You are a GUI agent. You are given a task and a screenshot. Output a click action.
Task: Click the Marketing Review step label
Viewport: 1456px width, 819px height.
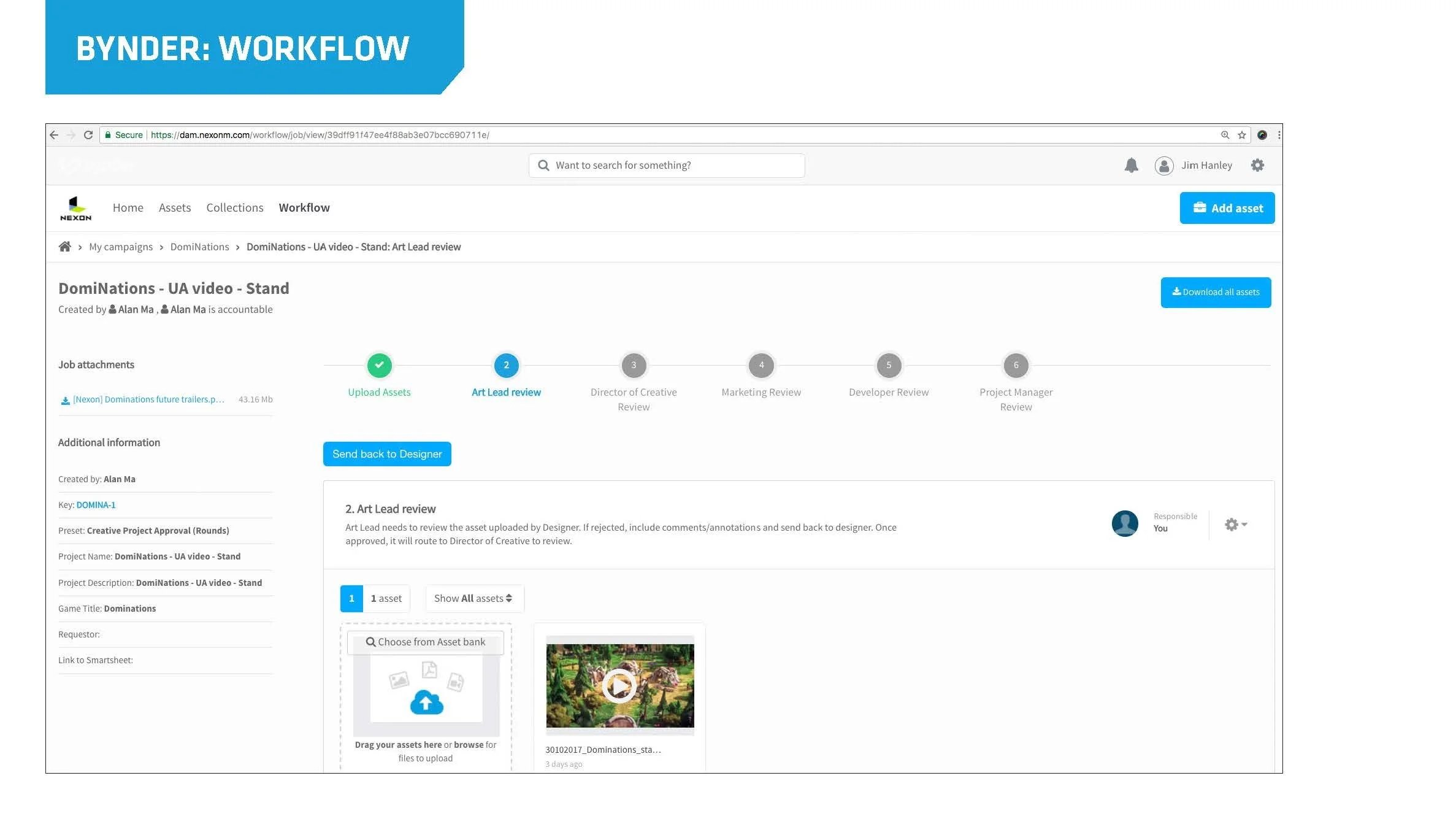[761, 393]
